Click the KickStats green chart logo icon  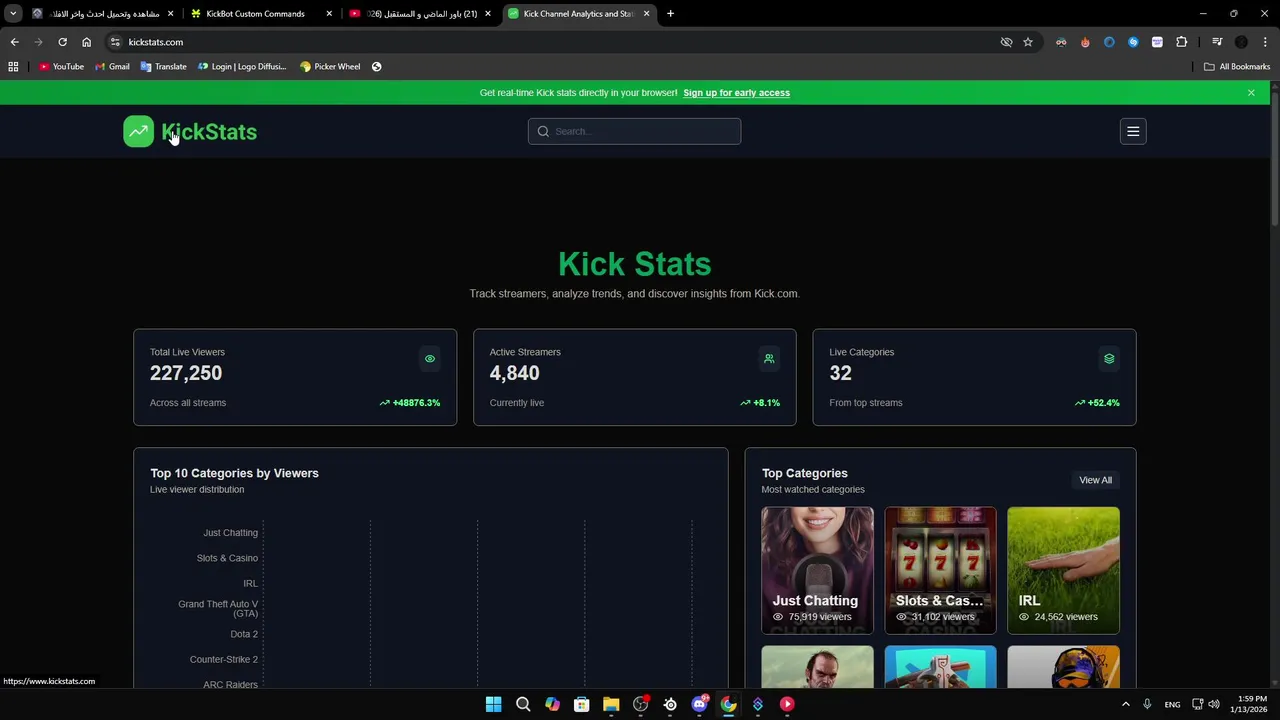tap(138, 131)
